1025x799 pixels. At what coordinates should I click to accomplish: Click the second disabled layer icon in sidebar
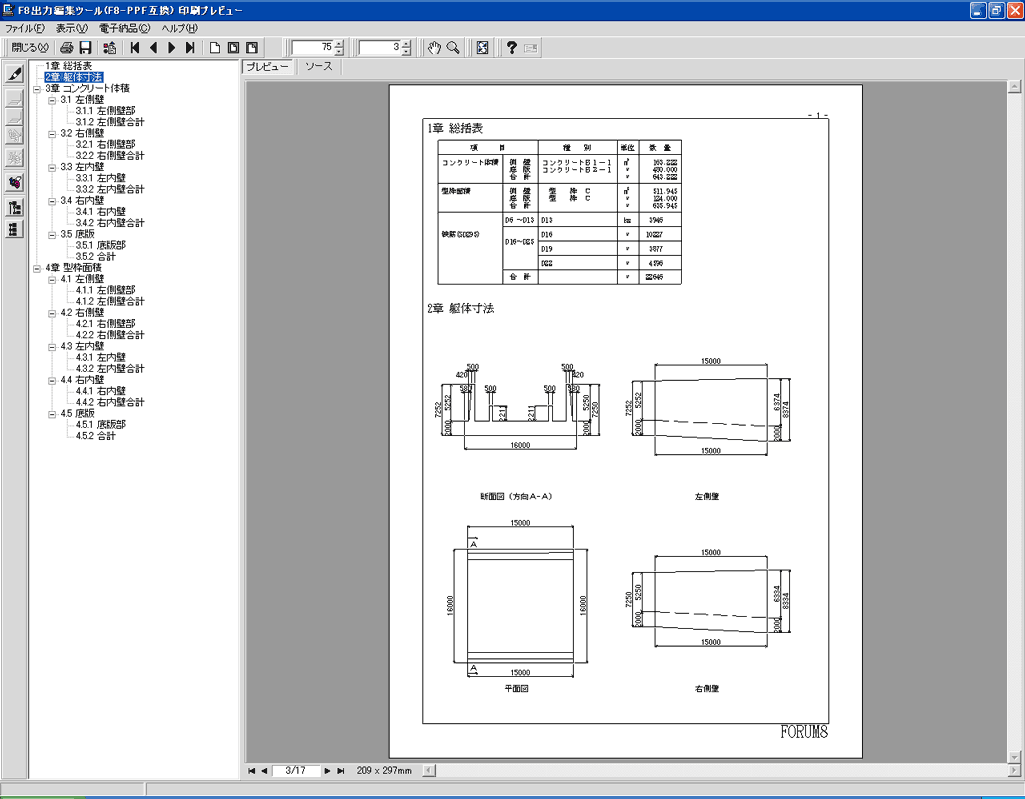point(15,117)
